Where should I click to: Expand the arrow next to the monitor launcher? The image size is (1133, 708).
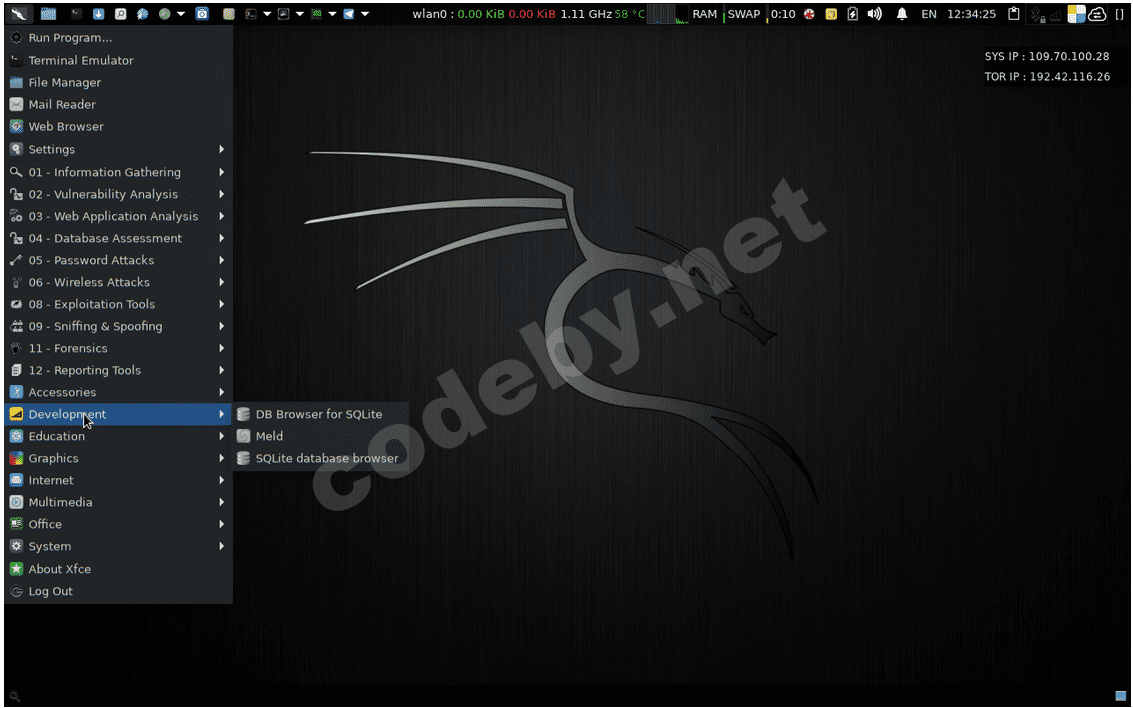[x=300, y=14]
